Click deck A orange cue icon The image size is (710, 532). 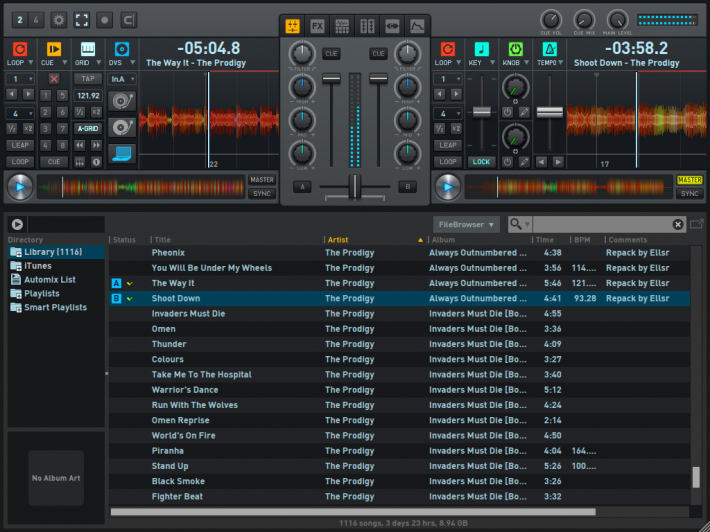[53, 49]
